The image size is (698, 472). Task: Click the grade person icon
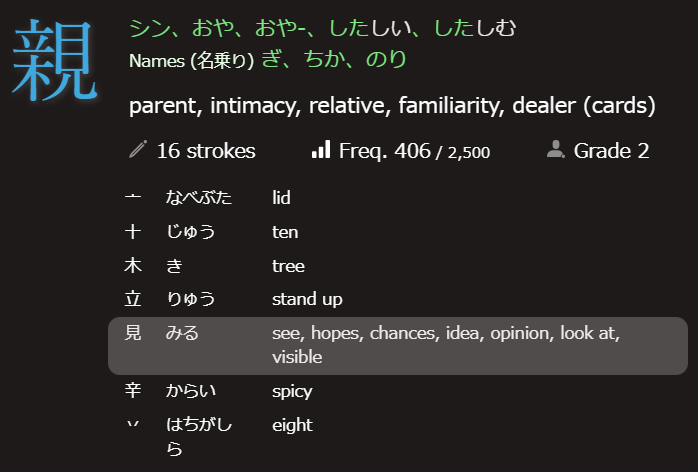(x=556, y=150)
